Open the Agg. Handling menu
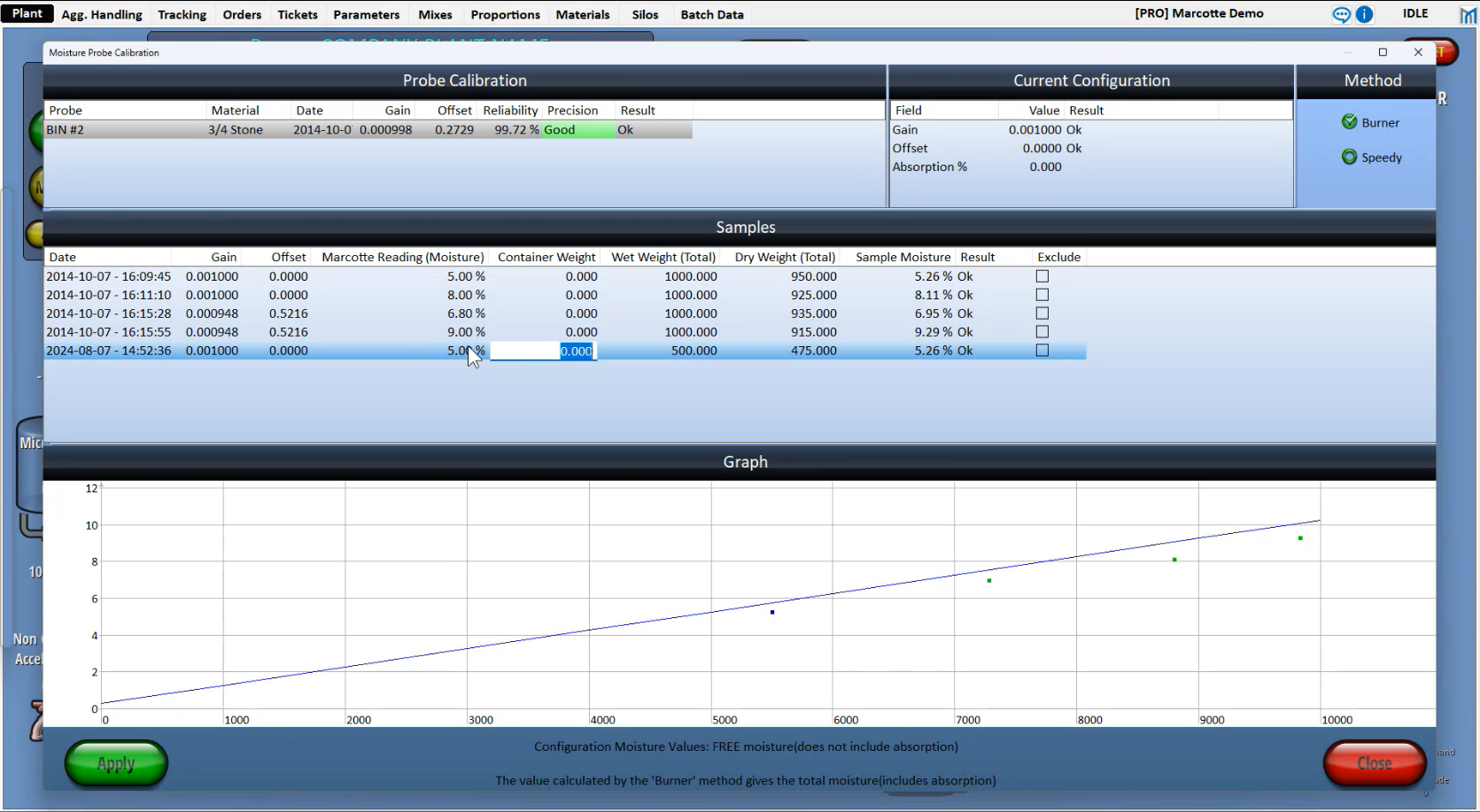 coord(102,15)
